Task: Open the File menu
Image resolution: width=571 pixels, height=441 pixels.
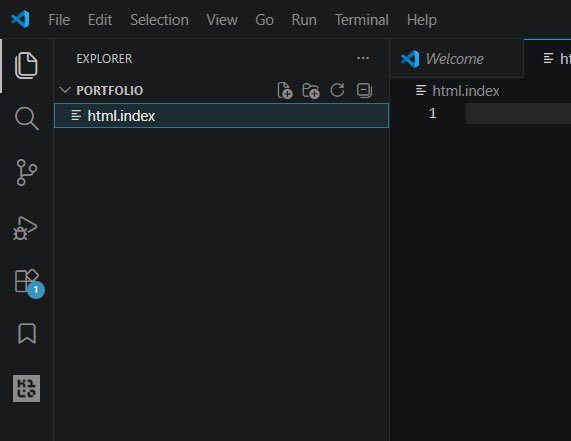Action: (59, 20)
